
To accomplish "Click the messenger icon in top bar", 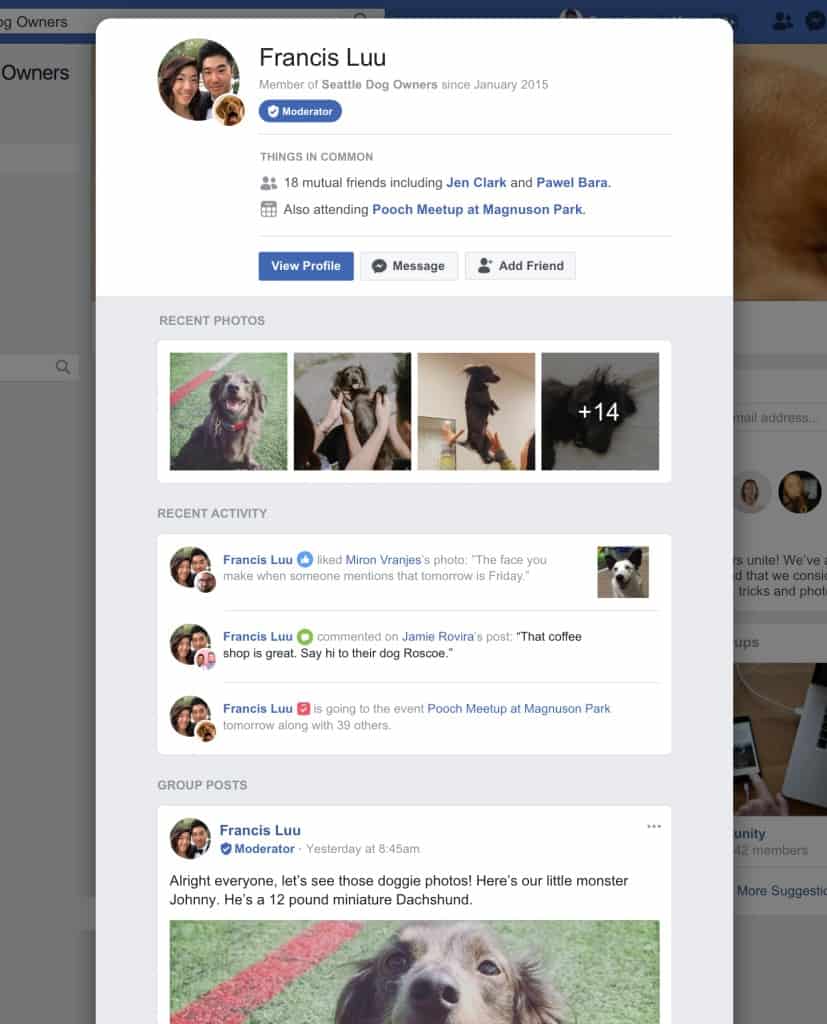I will point(816,21).
